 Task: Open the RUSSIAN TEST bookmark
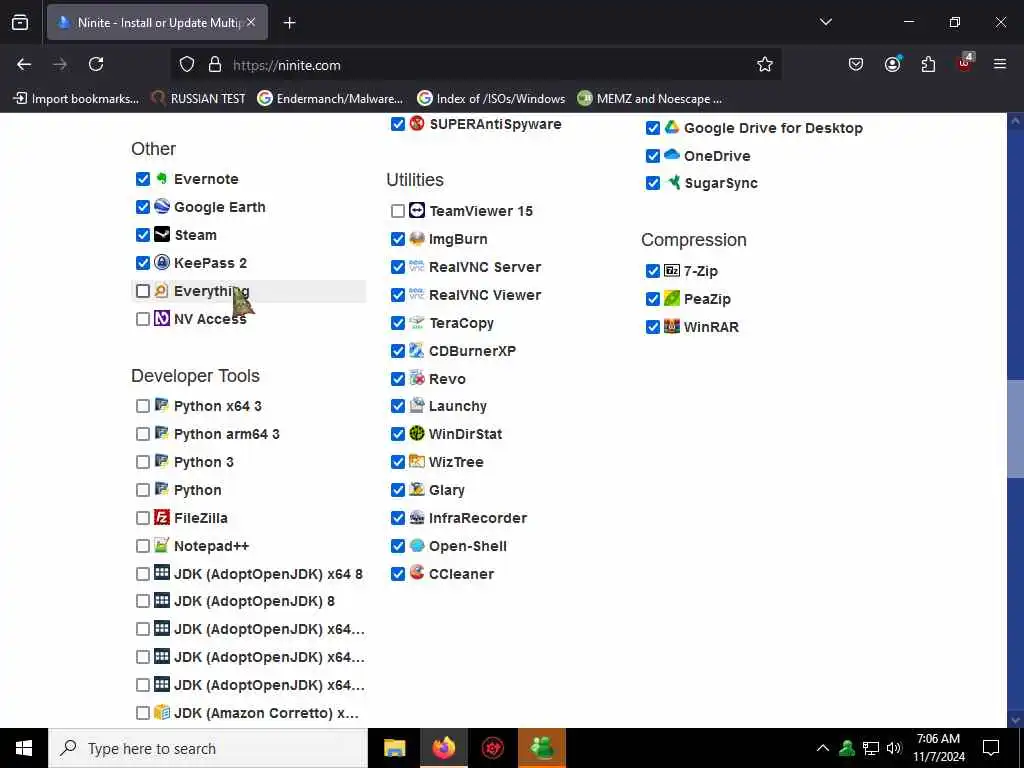tap(198, 99)
